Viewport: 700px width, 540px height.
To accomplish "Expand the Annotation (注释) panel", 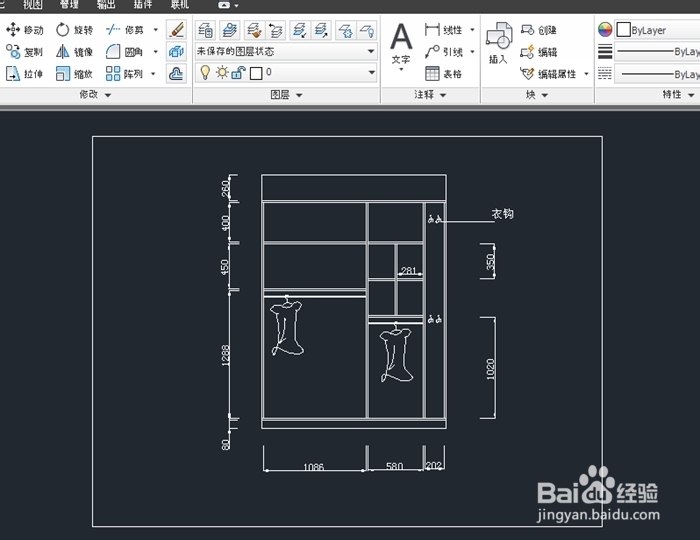I will coord(430,95).
